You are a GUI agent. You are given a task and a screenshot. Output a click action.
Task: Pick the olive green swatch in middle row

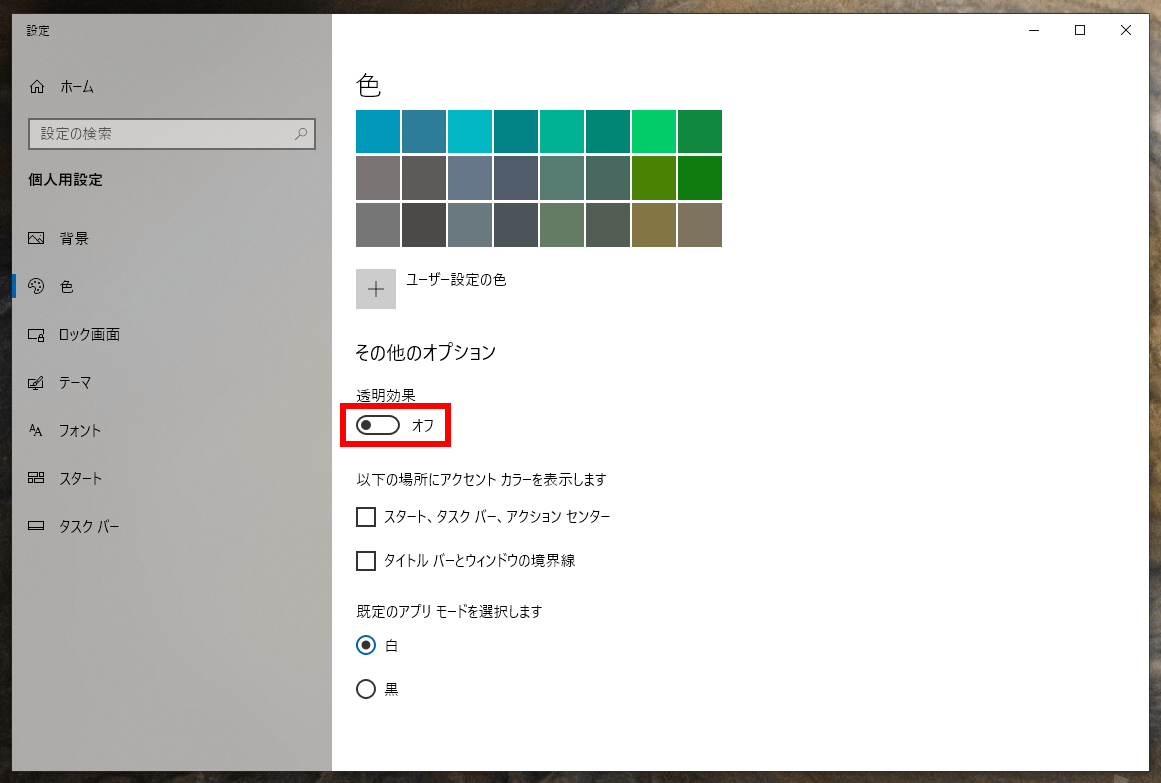(653, 178)
